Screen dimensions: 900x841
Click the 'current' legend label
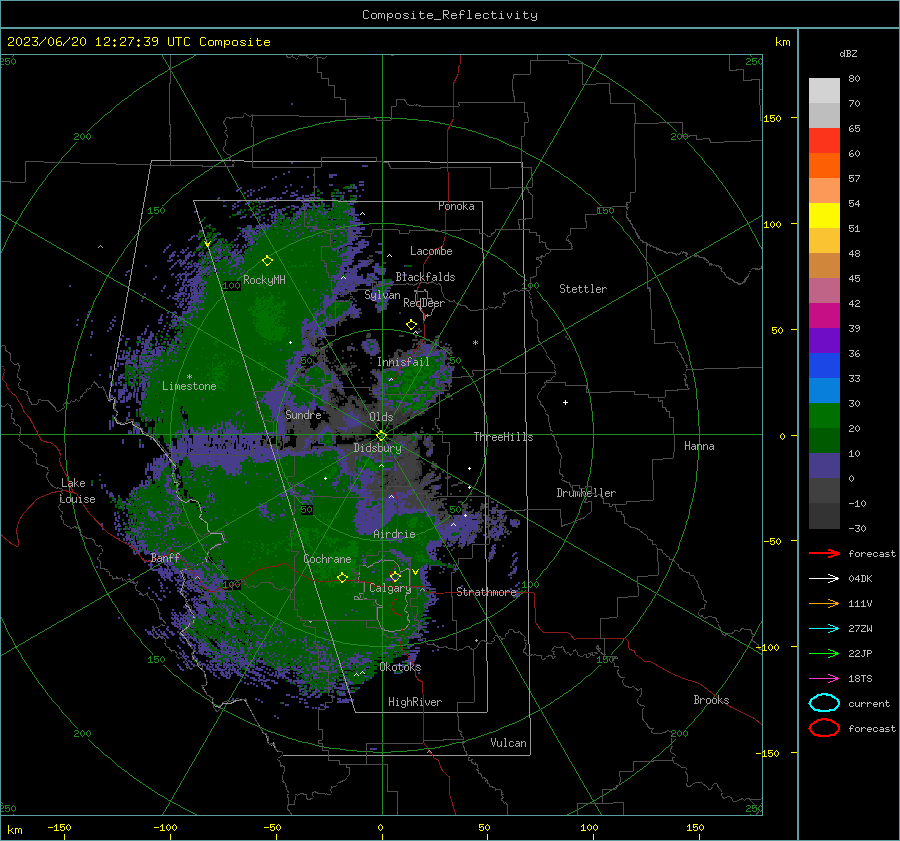[869, 704]
